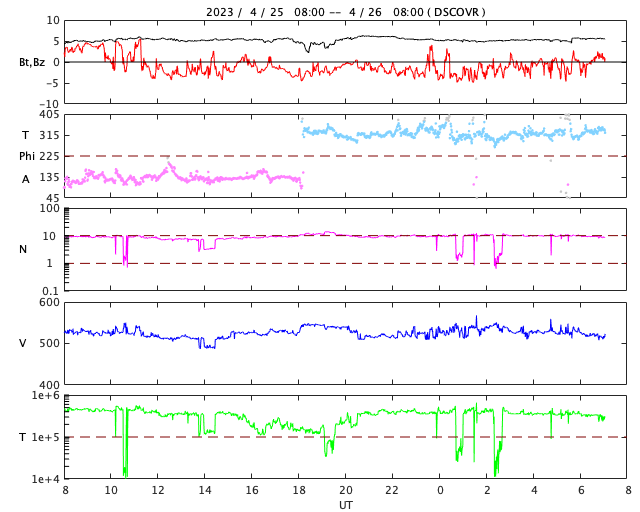Click the '22' hour tick on x-axis
Screen dimensions: 640x512
392,490
